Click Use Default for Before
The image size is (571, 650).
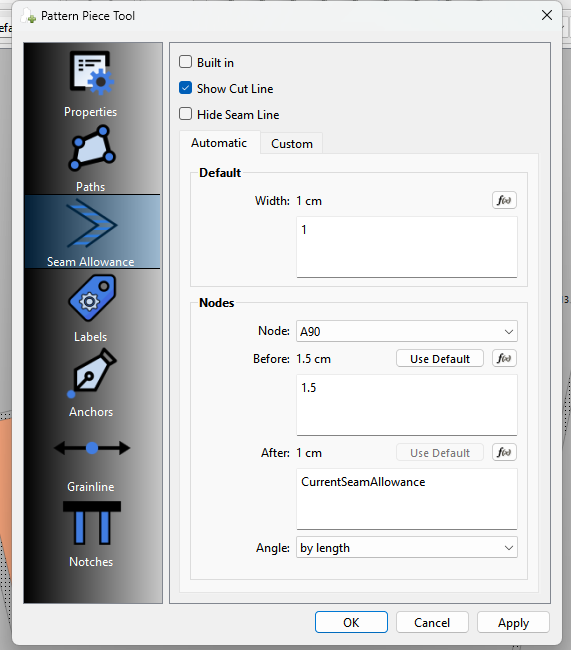click(440, 359)
